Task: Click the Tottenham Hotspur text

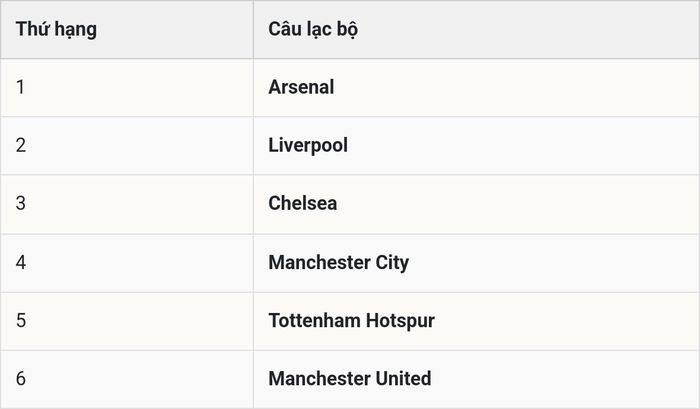Action: click(x=351, y=321)
